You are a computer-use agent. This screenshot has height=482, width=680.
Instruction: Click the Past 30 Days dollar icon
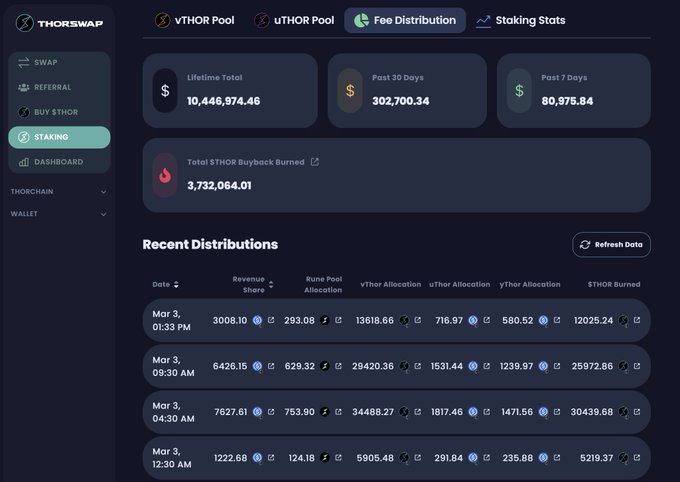coord(349,90)
